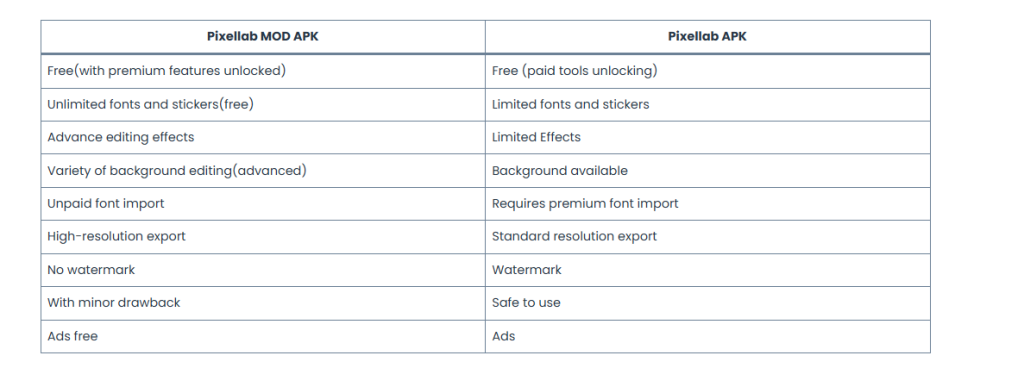Select the 'Safe to use' cell

707,303
